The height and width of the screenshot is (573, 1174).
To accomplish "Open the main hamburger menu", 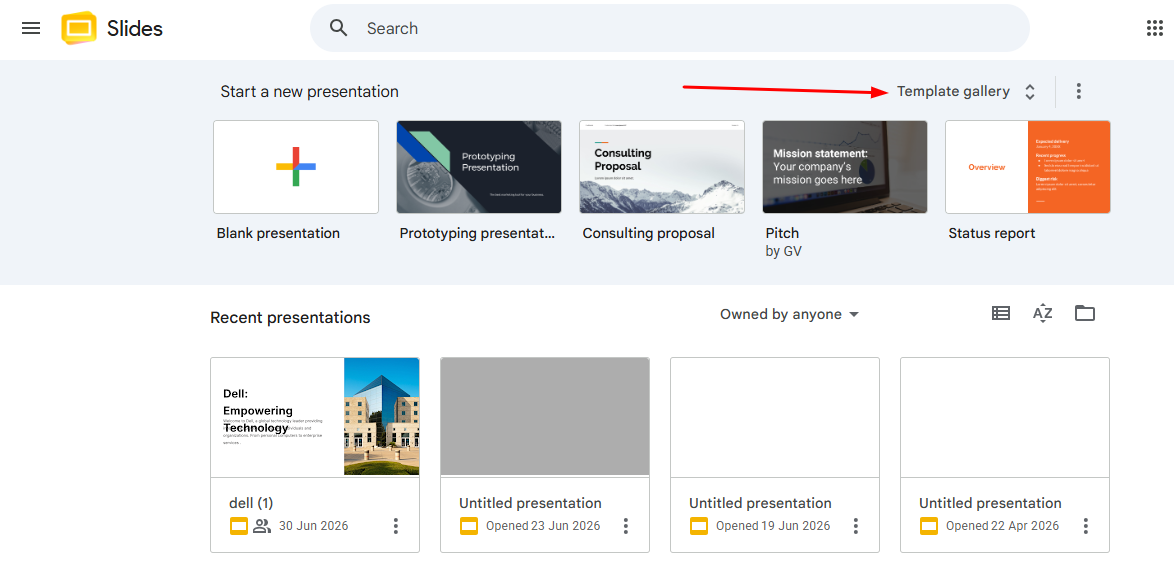I will (31, 28).
